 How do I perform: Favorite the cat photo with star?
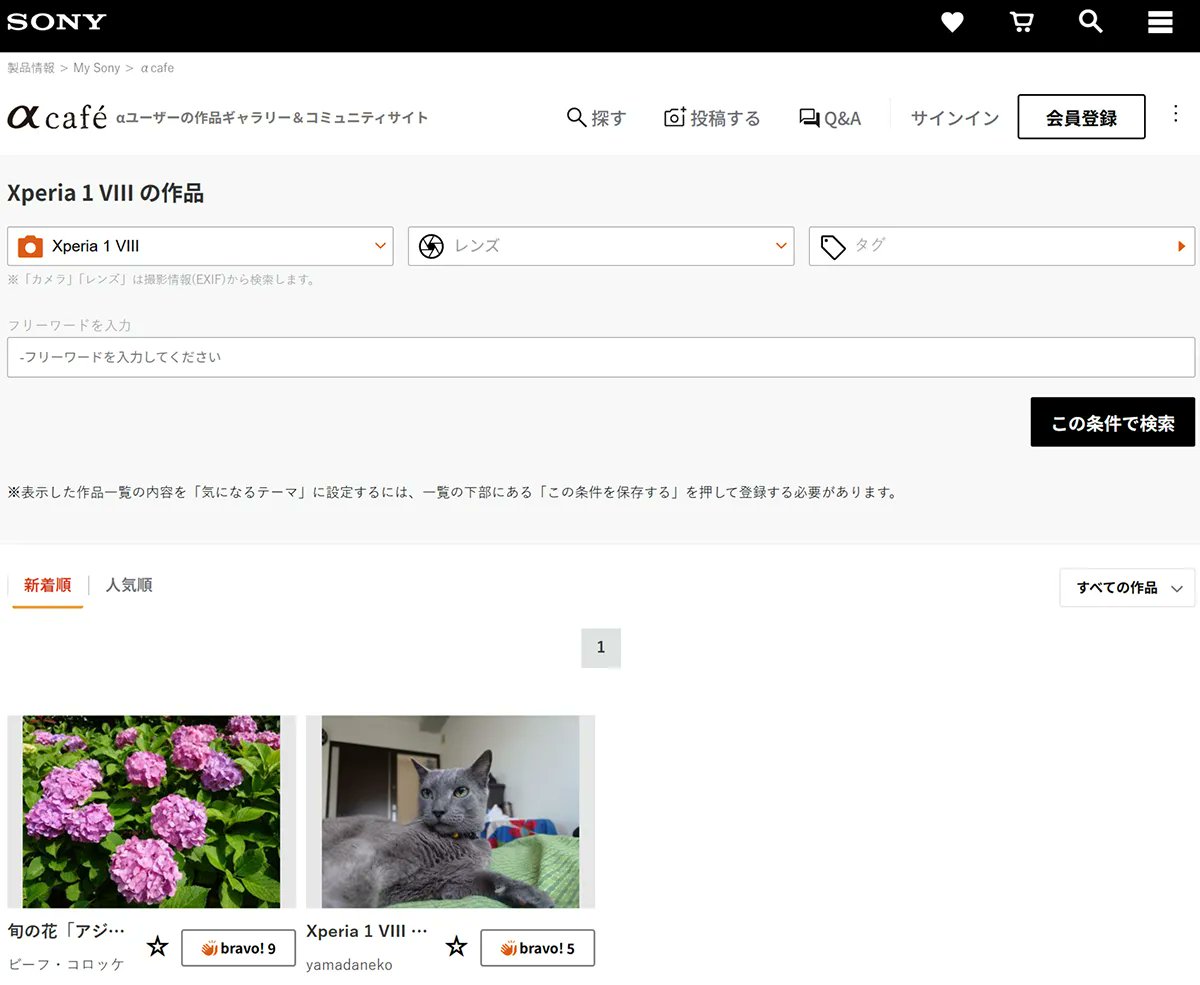(456, 946)
